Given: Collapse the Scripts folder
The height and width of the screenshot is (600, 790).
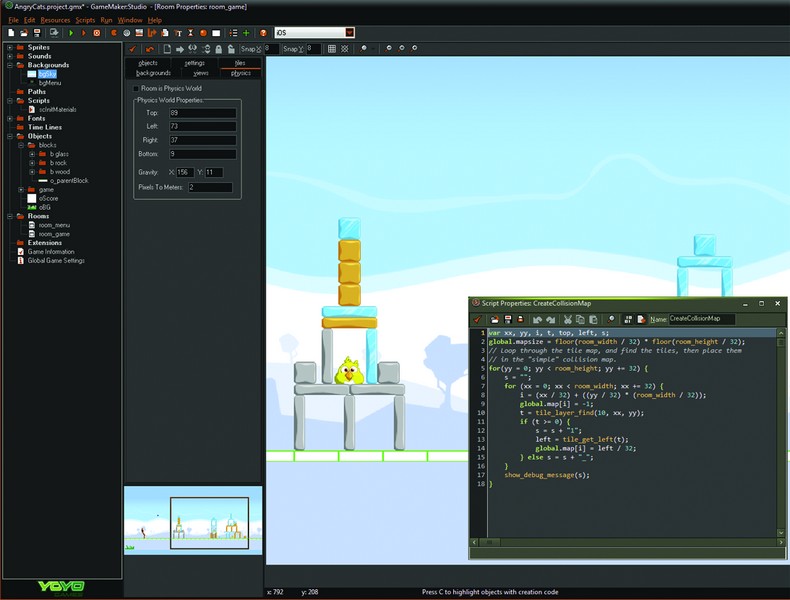Looking at the screenshot, I should 10,101.
